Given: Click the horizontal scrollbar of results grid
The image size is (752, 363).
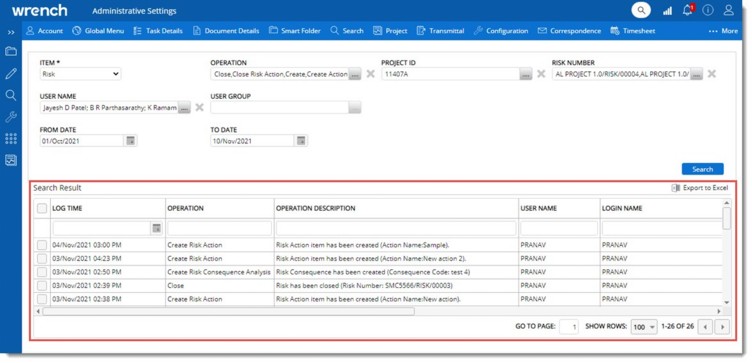Looking at the screenshot, I should 228,311.
